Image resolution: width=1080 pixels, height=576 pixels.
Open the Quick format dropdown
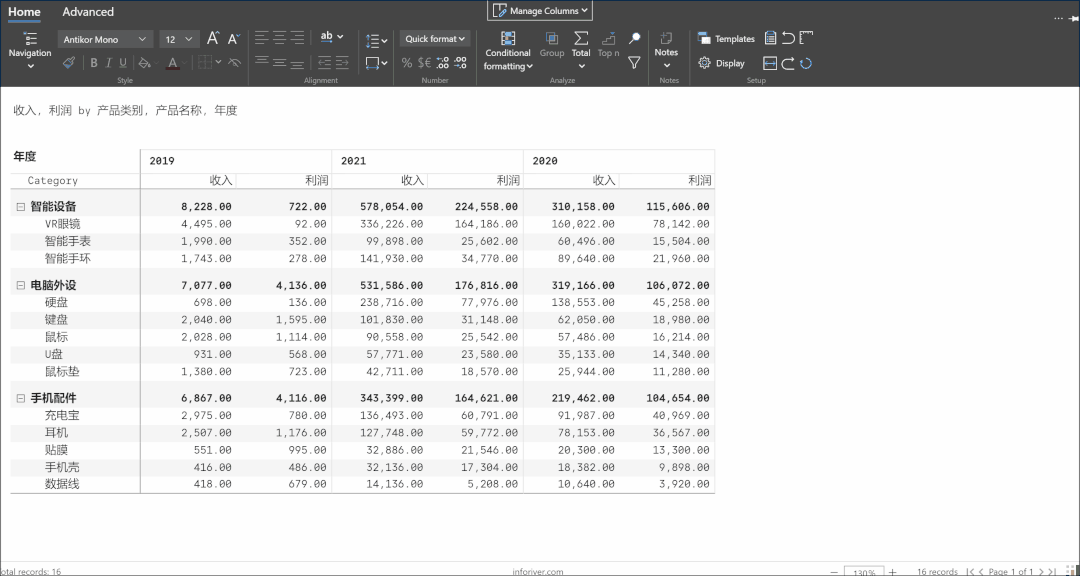(435, 39)
